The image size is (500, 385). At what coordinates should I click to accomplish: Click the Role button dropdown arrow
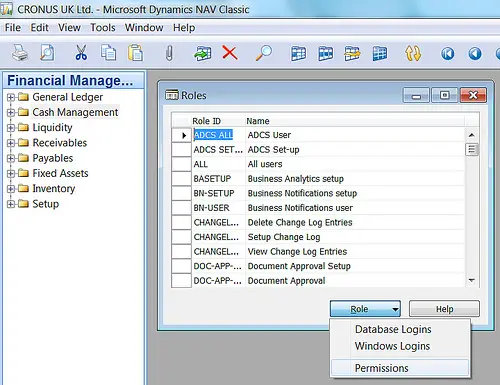(x=395, y=309)
